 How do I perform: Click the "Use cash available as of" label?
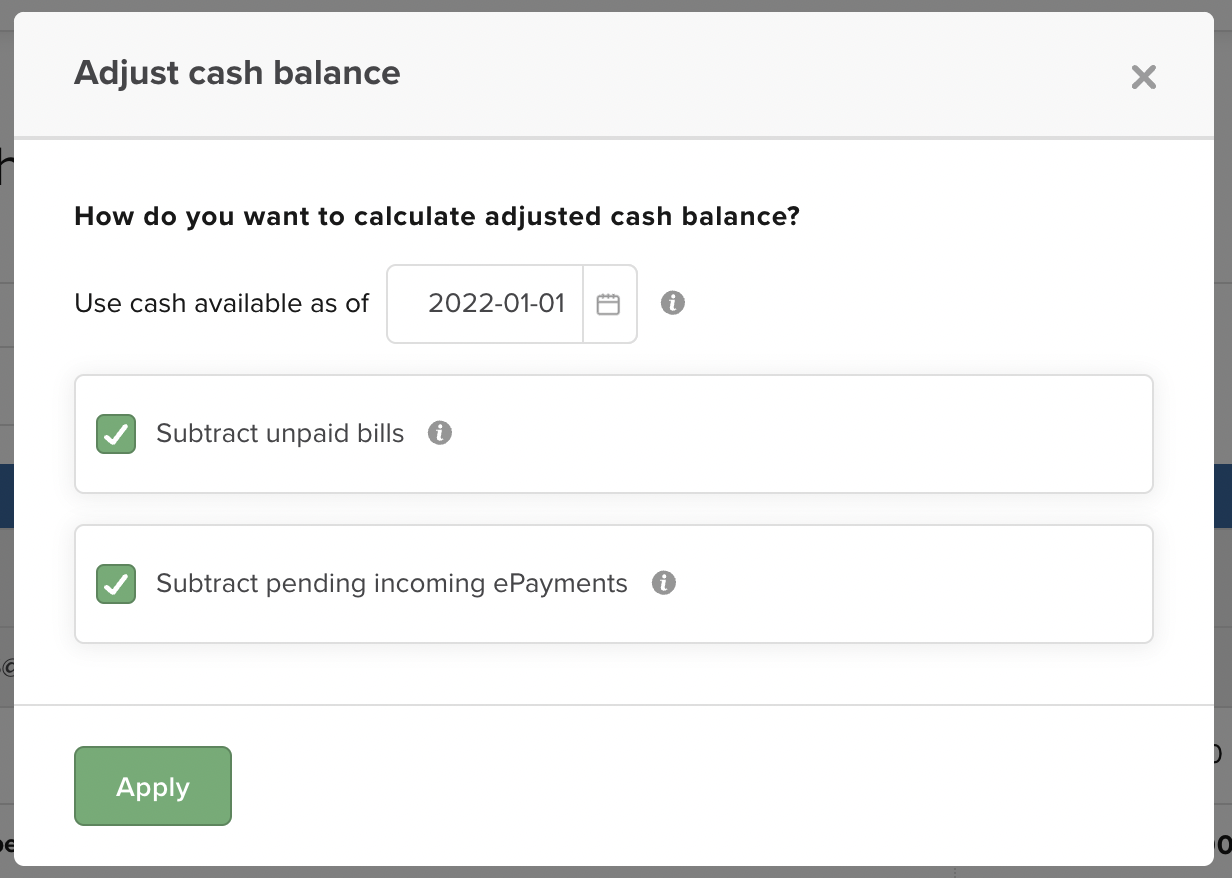pyautogui.click(x=222, y=304)
